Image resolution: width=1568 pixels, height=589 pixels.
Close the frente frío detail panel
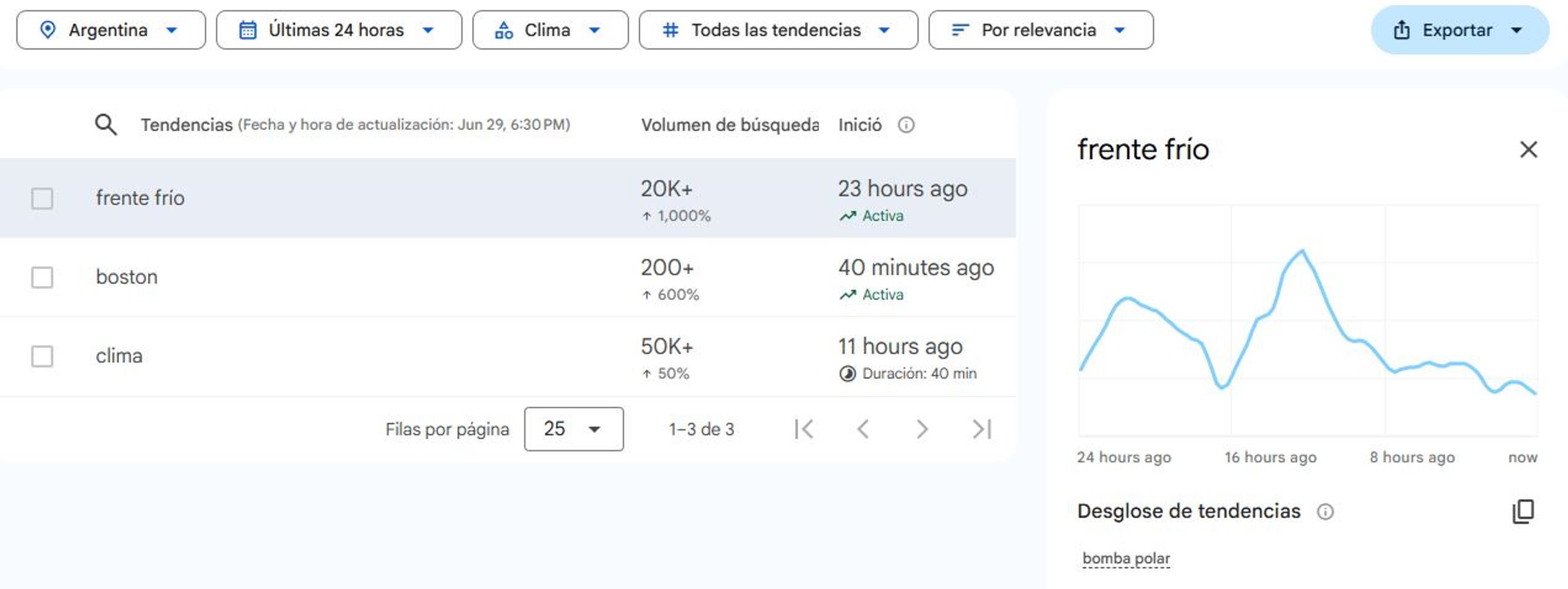[x=1529, y=149]
